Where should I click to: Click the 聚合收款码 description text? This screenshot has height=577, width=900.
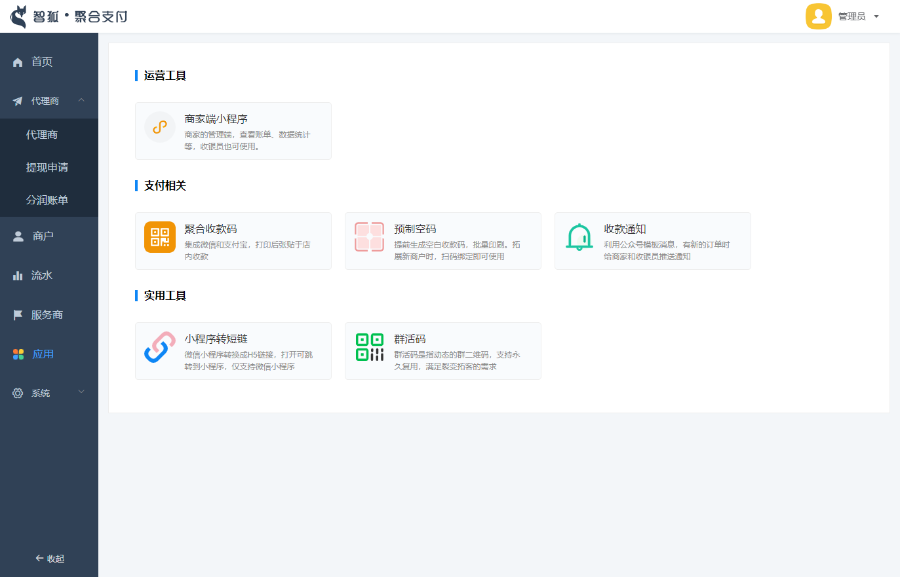click(x=247, y=250)
